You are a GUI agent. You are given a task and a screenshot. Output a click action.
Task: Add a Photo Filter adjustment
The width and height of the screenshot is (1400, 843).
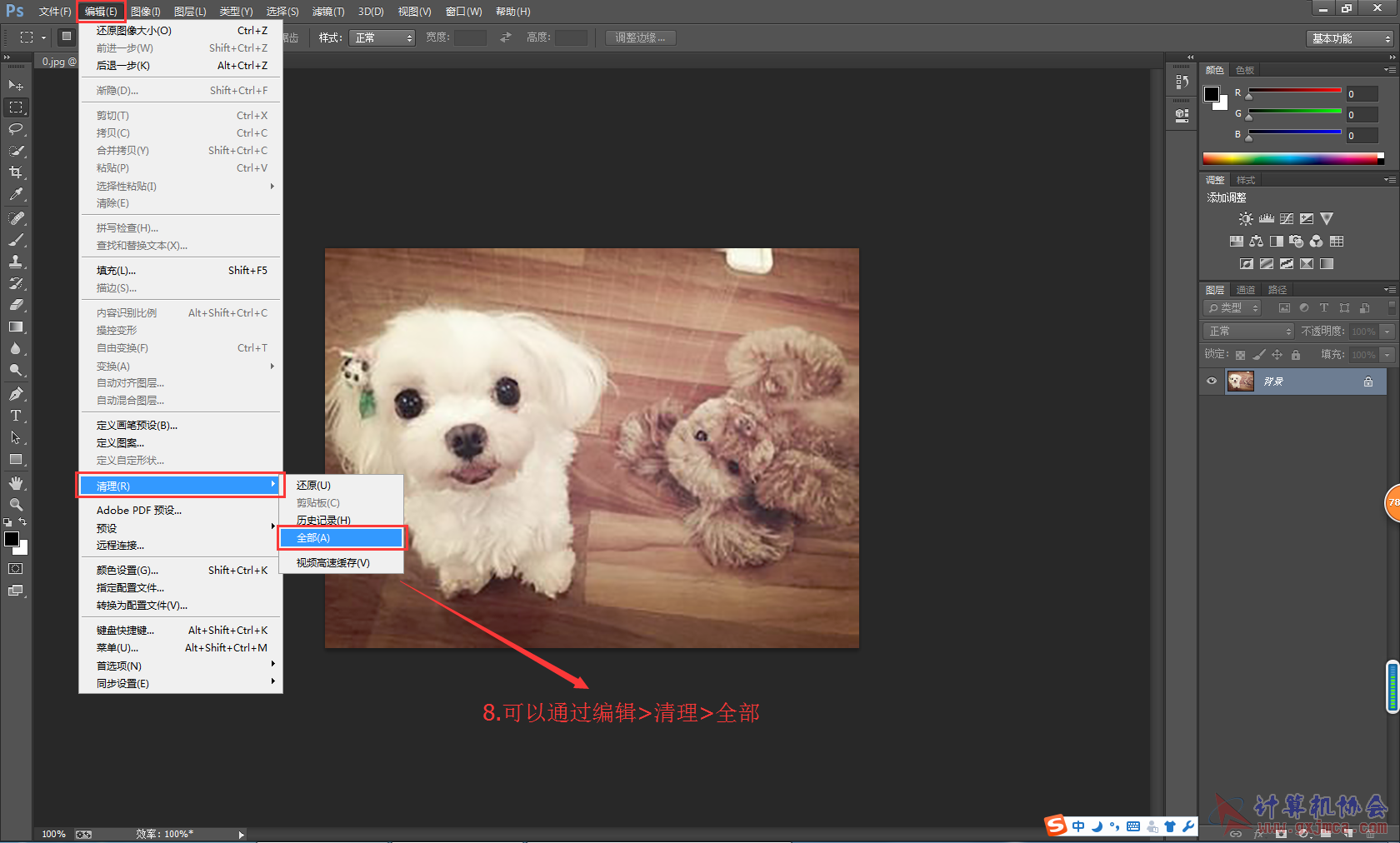click(x=1296, y=242)
